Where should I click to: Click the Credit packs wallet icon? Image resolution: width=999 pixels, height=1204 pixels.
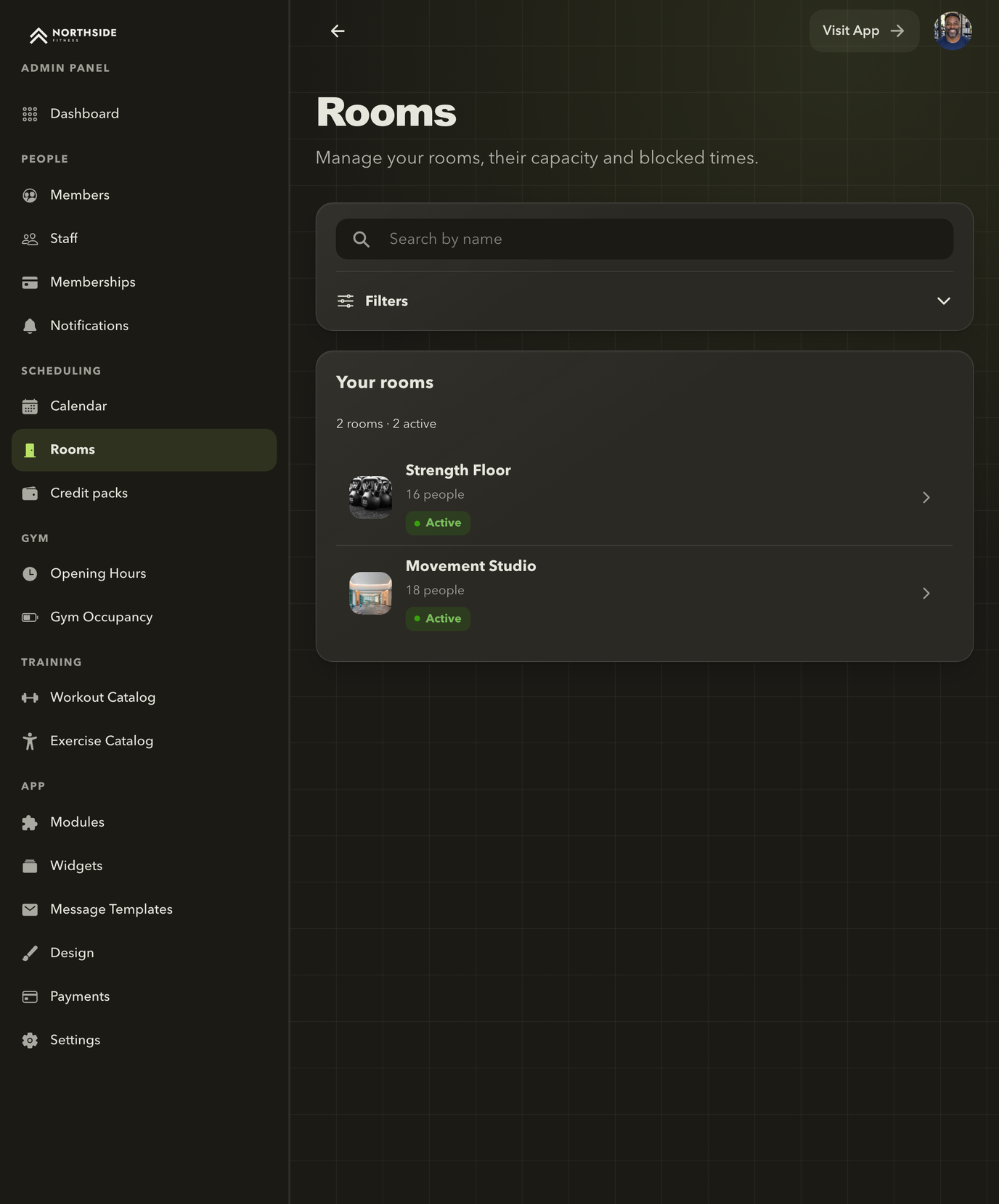[30, 494]
